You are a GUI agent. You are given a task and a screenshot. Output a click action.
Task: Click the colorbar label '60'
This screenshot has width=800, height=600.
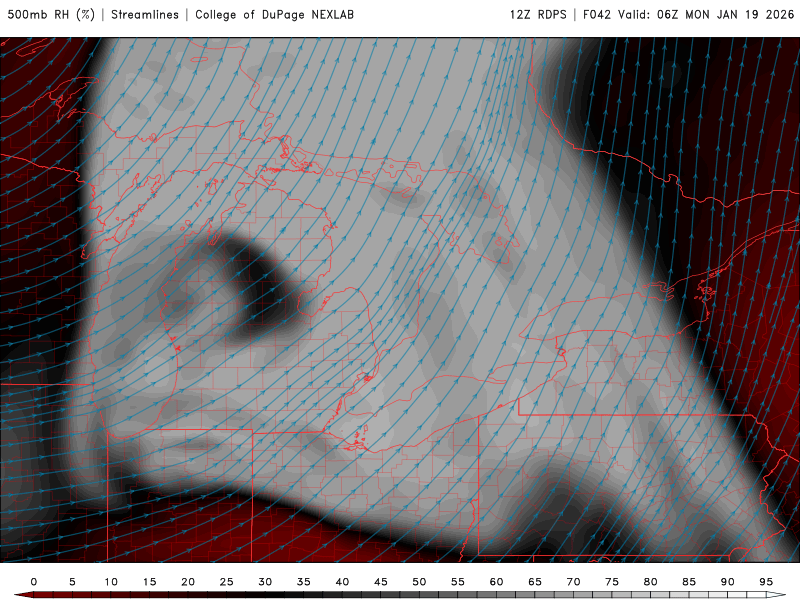point(496,582)
